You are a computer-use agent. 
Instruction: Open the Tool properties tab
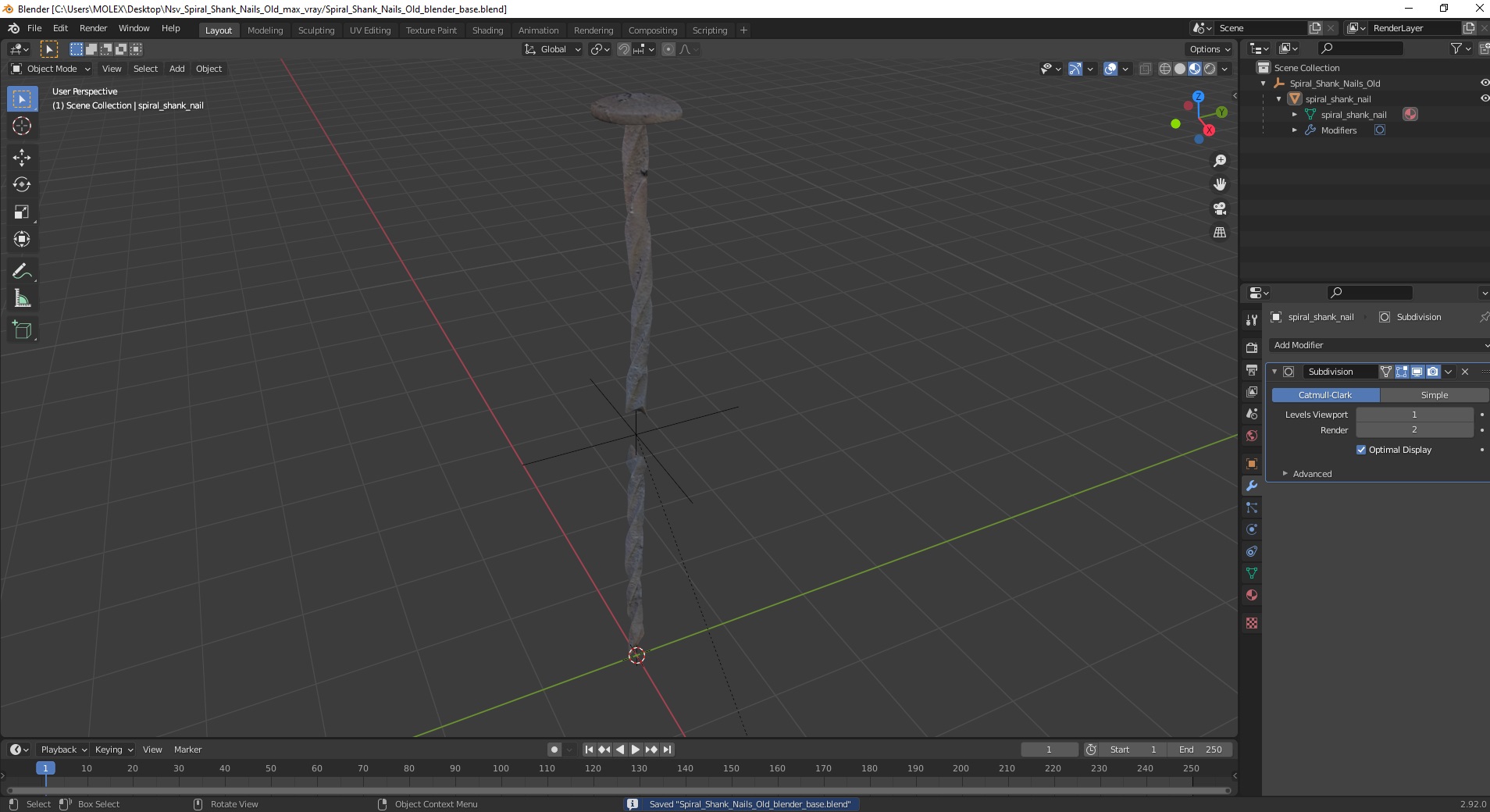(1252, 320)
